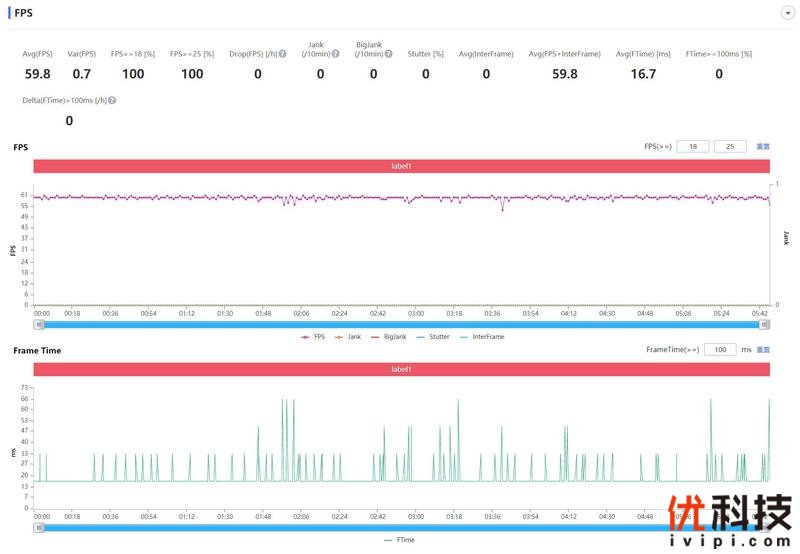Click the FPS chart reset link
The height and width of the screenshot is (554, 800).
point(763,146)
